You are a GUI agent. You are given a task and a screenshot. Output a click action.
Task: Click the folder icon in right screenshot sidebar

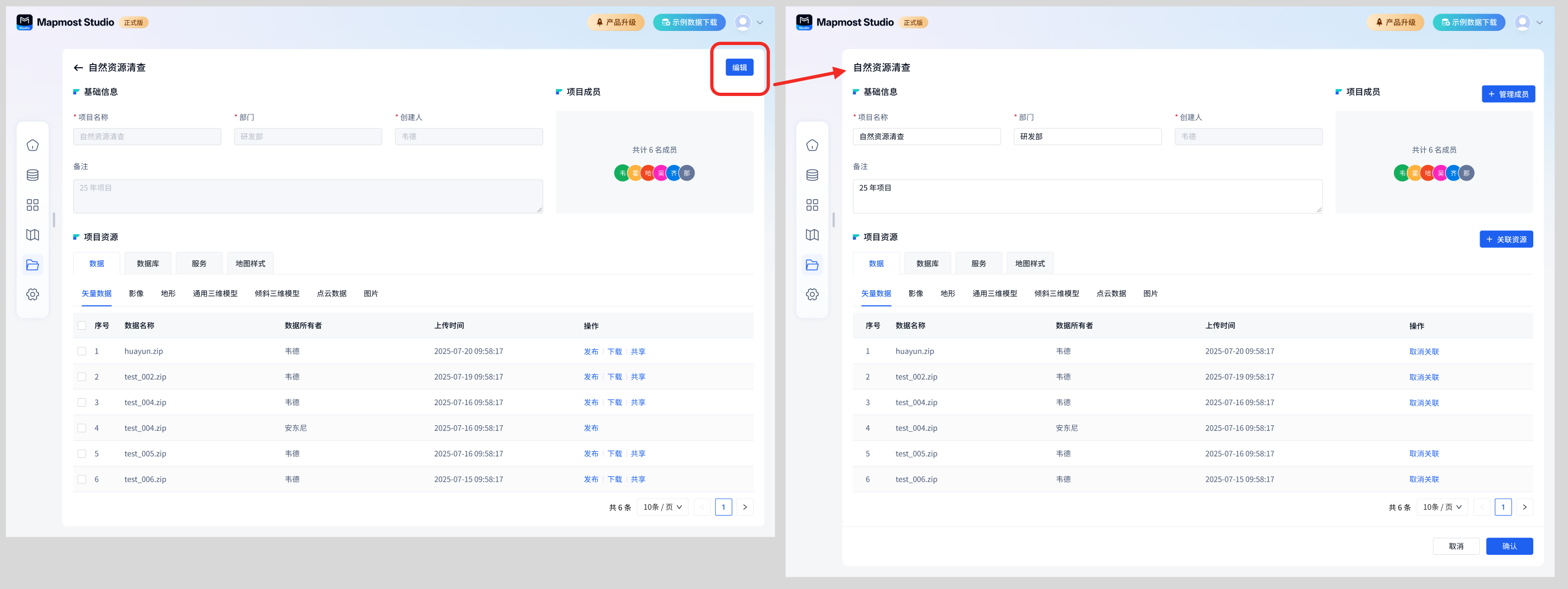[812, 265]
